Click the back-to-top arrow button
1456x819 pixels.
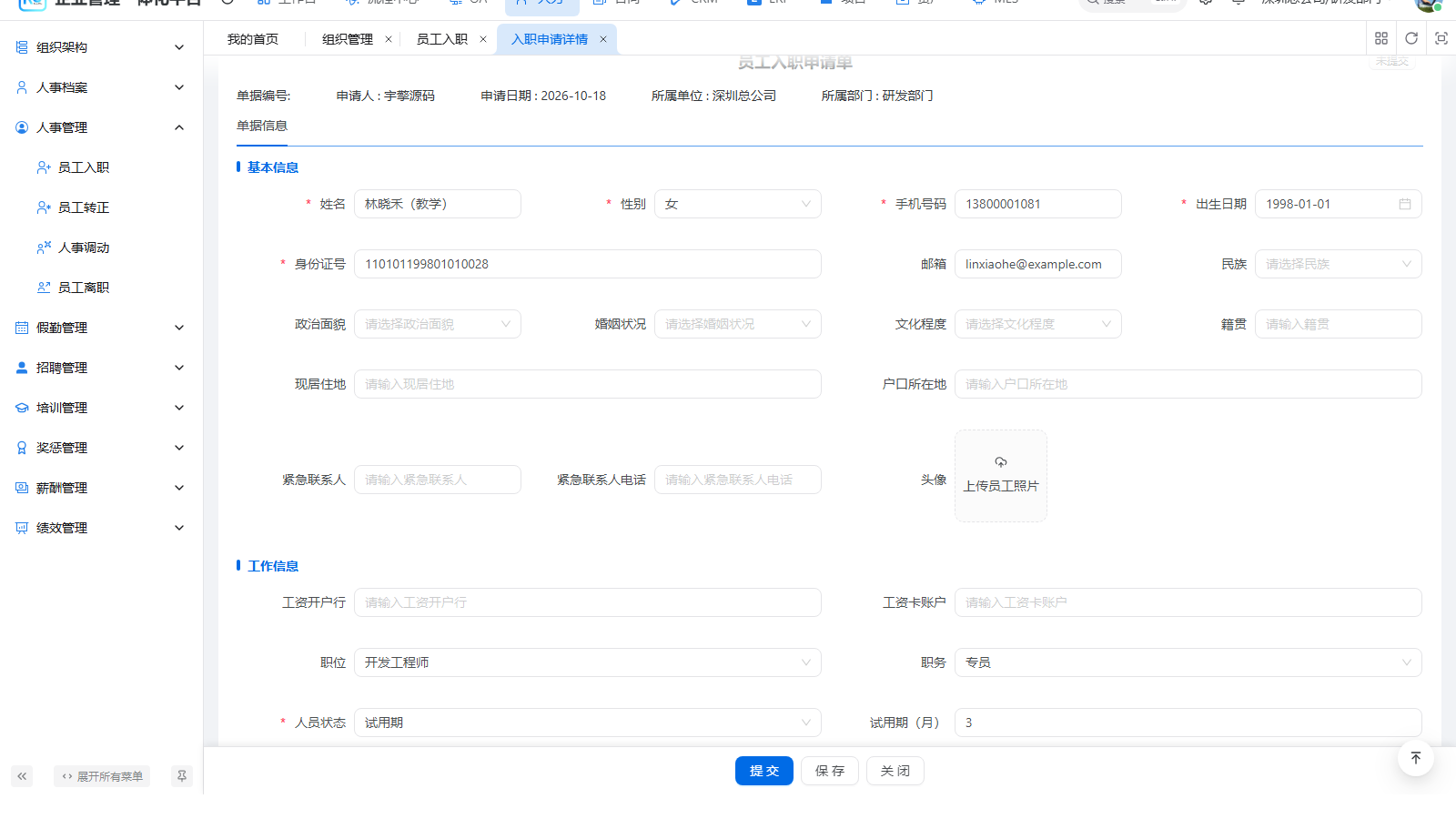click(x=1416, y=758)
